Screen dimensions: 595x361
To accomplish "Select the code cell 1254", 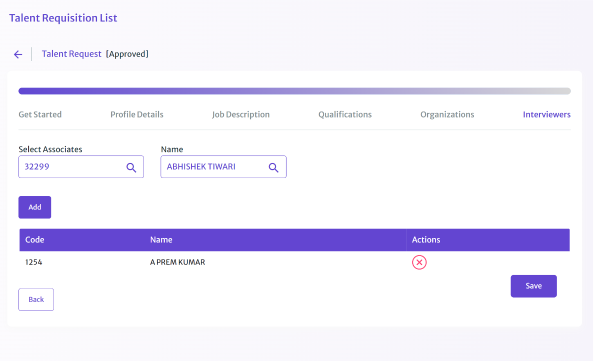I will click(33, 262).
